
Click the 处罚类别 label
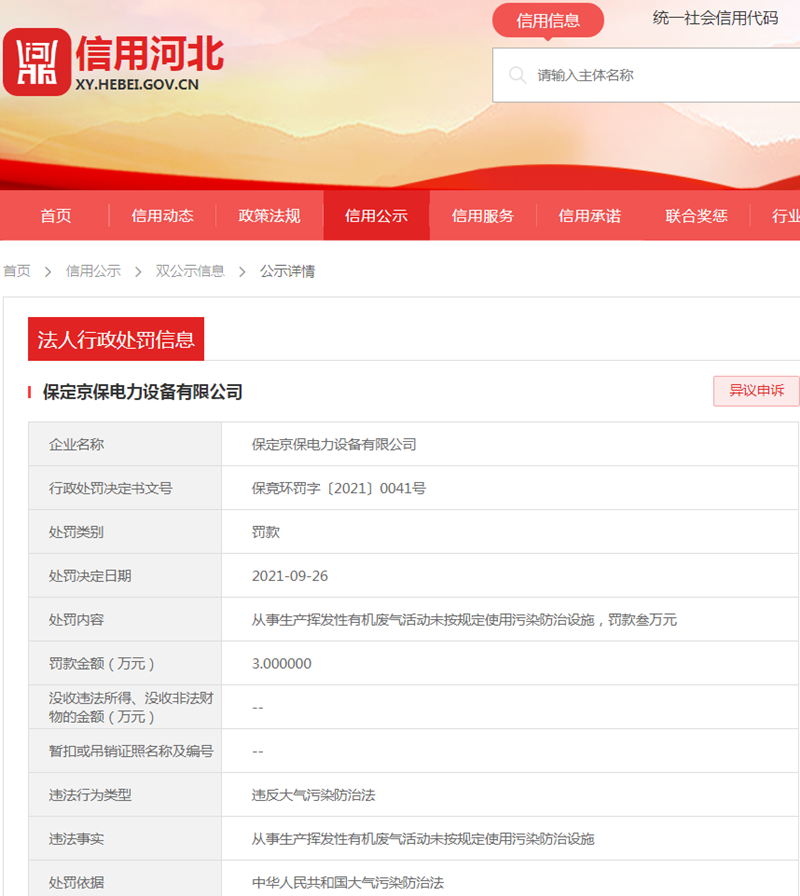77,532
